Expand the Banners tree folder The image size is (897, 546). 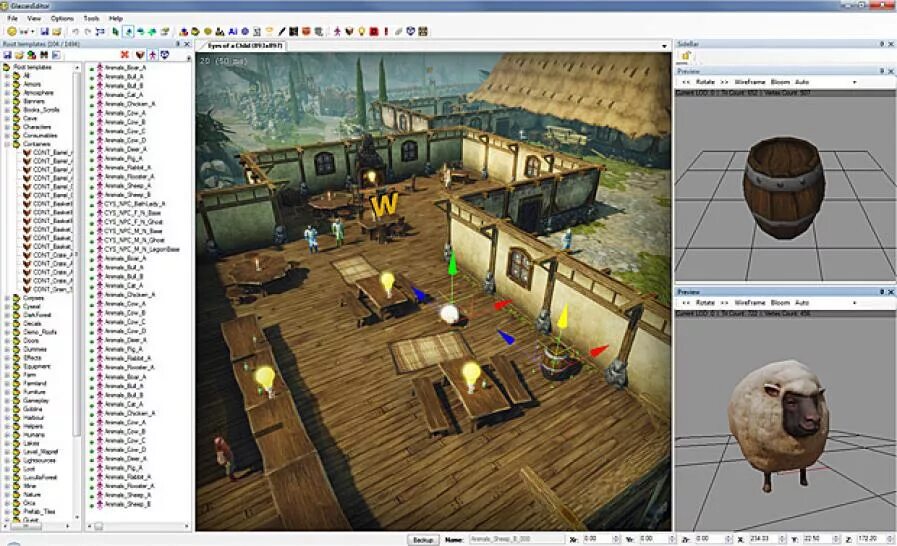coord(7,101)
